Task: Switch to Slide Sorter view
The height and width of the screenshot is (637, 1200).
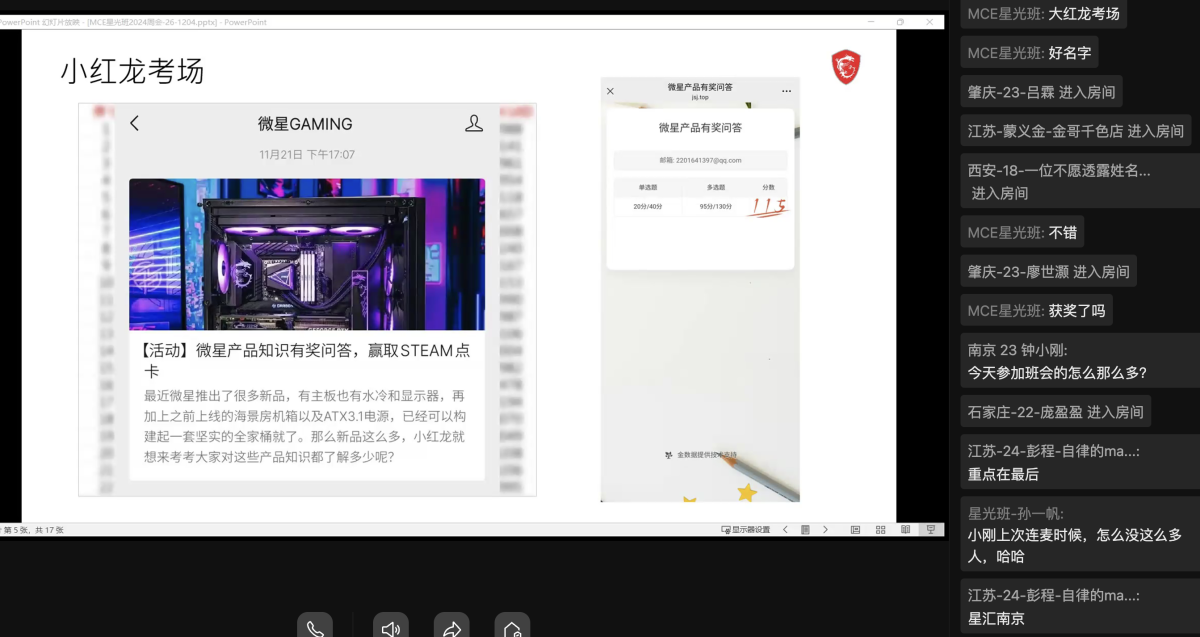Action: pyautogui.click(x=880, y=530)
